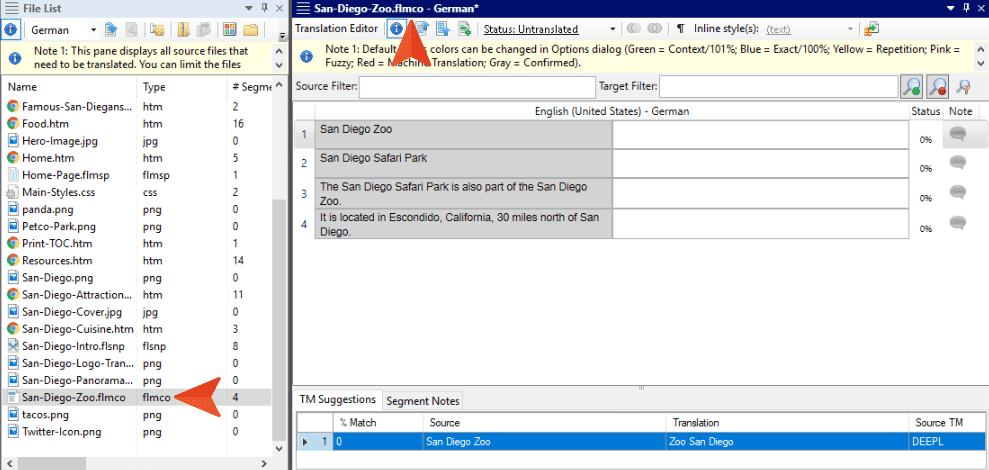Toggle the paragraph marks pilcrow button
Viewport: 989px width, 470px height.
click(x=680, y=29)
